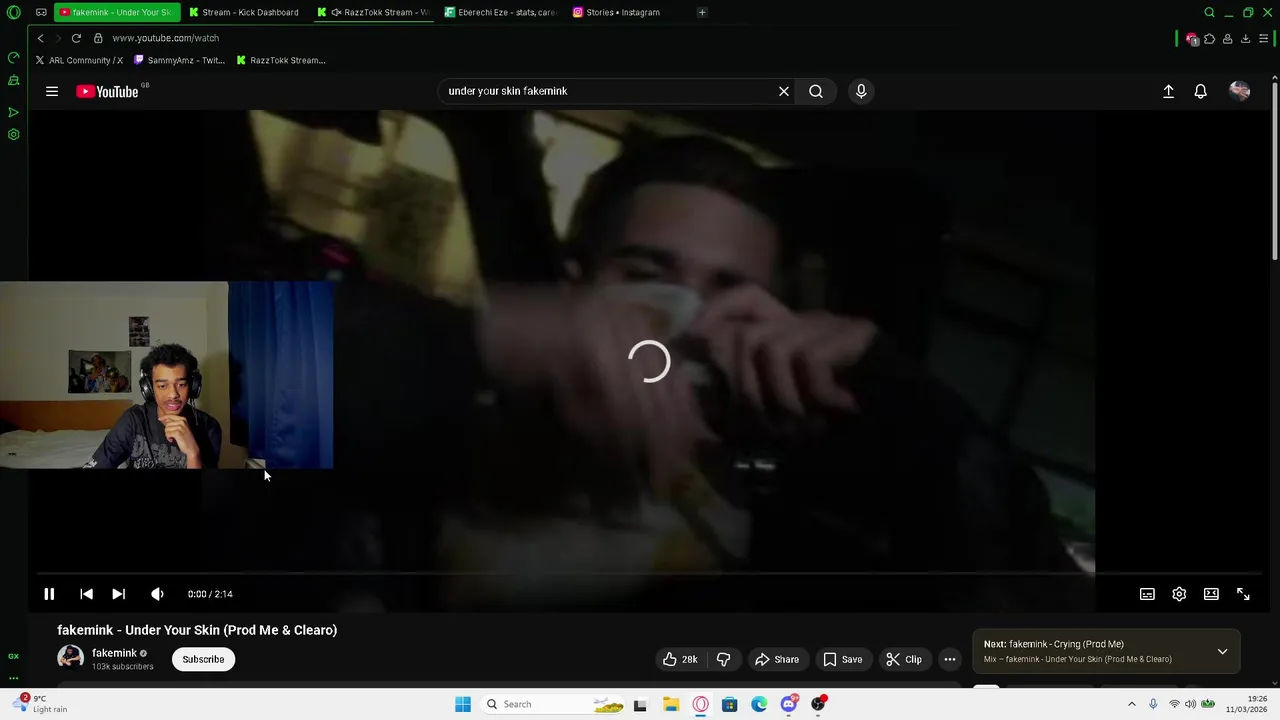Collapse the Next mix playlist panel
Viewport: 1280px width, 720px height.
pyautogui.click(x=1222, y=652)
